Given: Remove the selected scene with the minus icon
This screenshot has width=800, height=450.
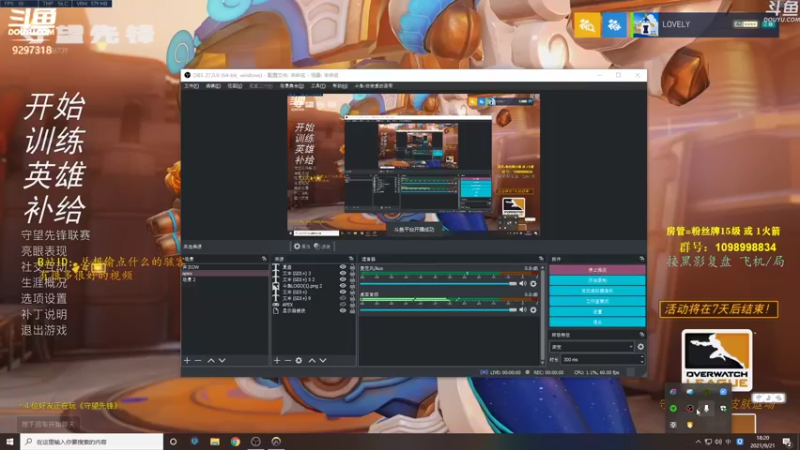Looking at the screenshot, I should point(198,361).
